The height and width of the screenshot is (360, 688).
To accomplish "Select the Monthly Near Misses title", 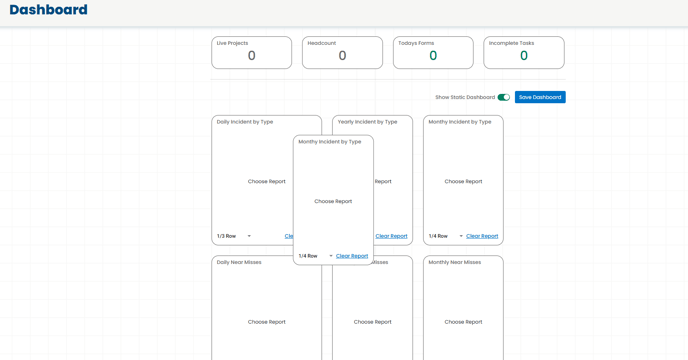I will [x=455, y=263].
